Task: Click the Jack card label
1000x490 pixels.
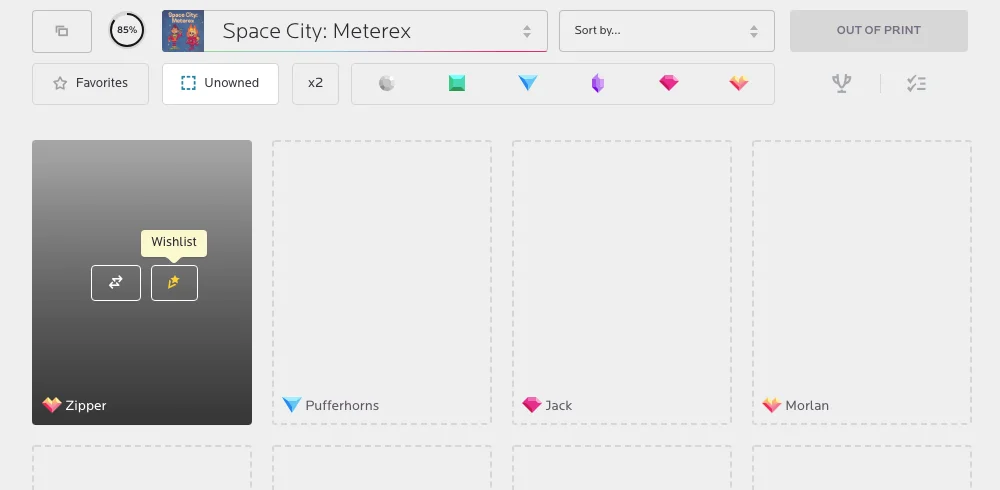Action: point(559,406)
